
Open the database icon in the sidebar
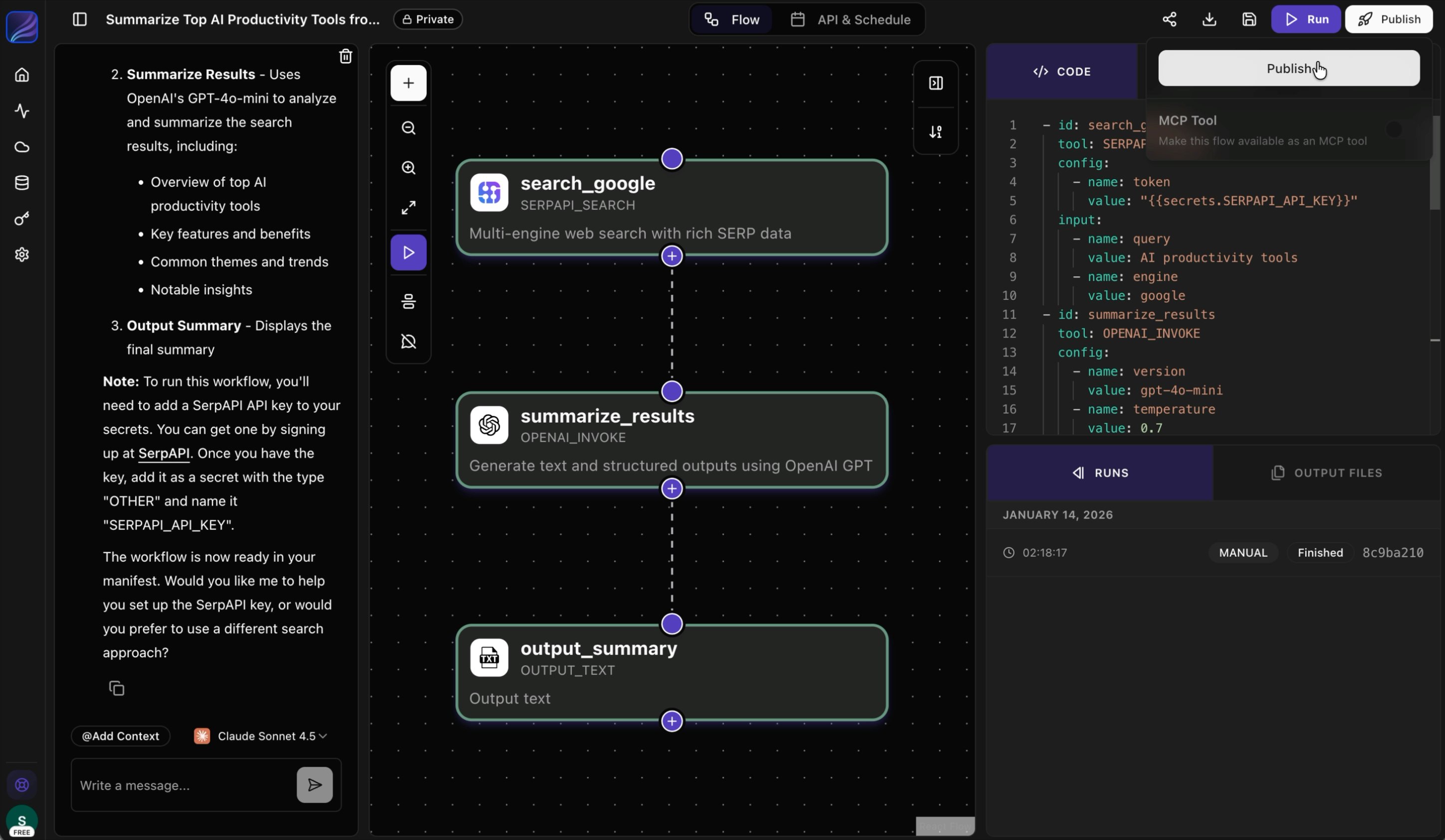tap(22, 183)
